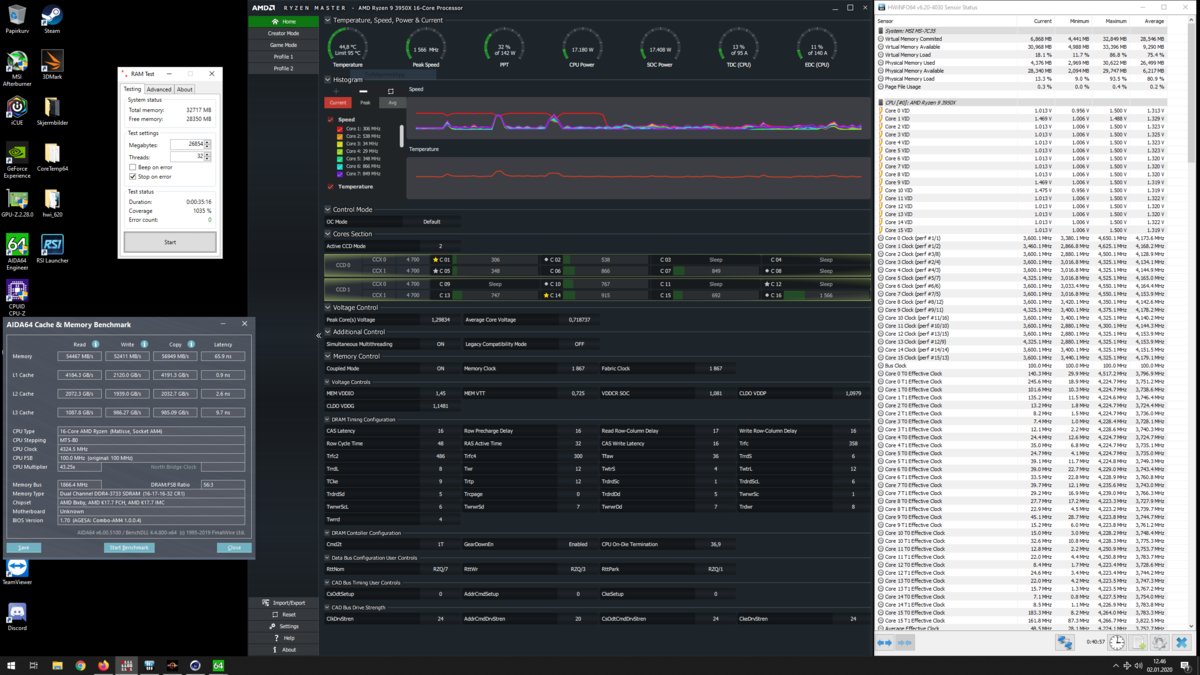Viewport: 1200px width, 675px height.
Task: Open the Skjermbilder folder on the desktop
Action: tap(52, 110)
